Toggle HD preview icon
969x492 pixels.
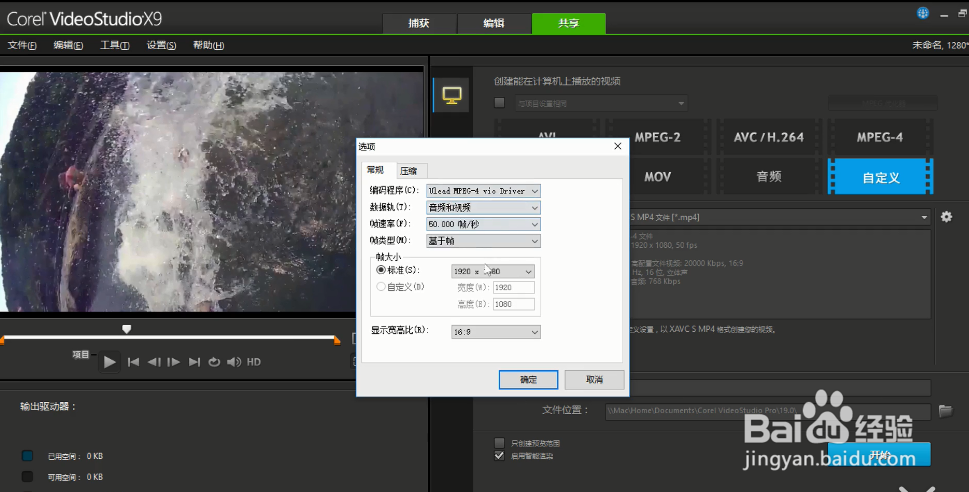[x=253, y=362]
